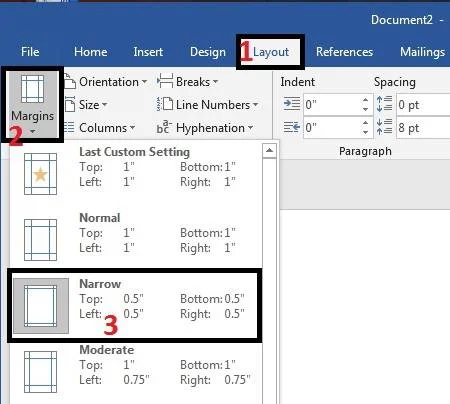Click the Document2 window title
The width and height of the screenshot is (450, 404).
(402, 20)
